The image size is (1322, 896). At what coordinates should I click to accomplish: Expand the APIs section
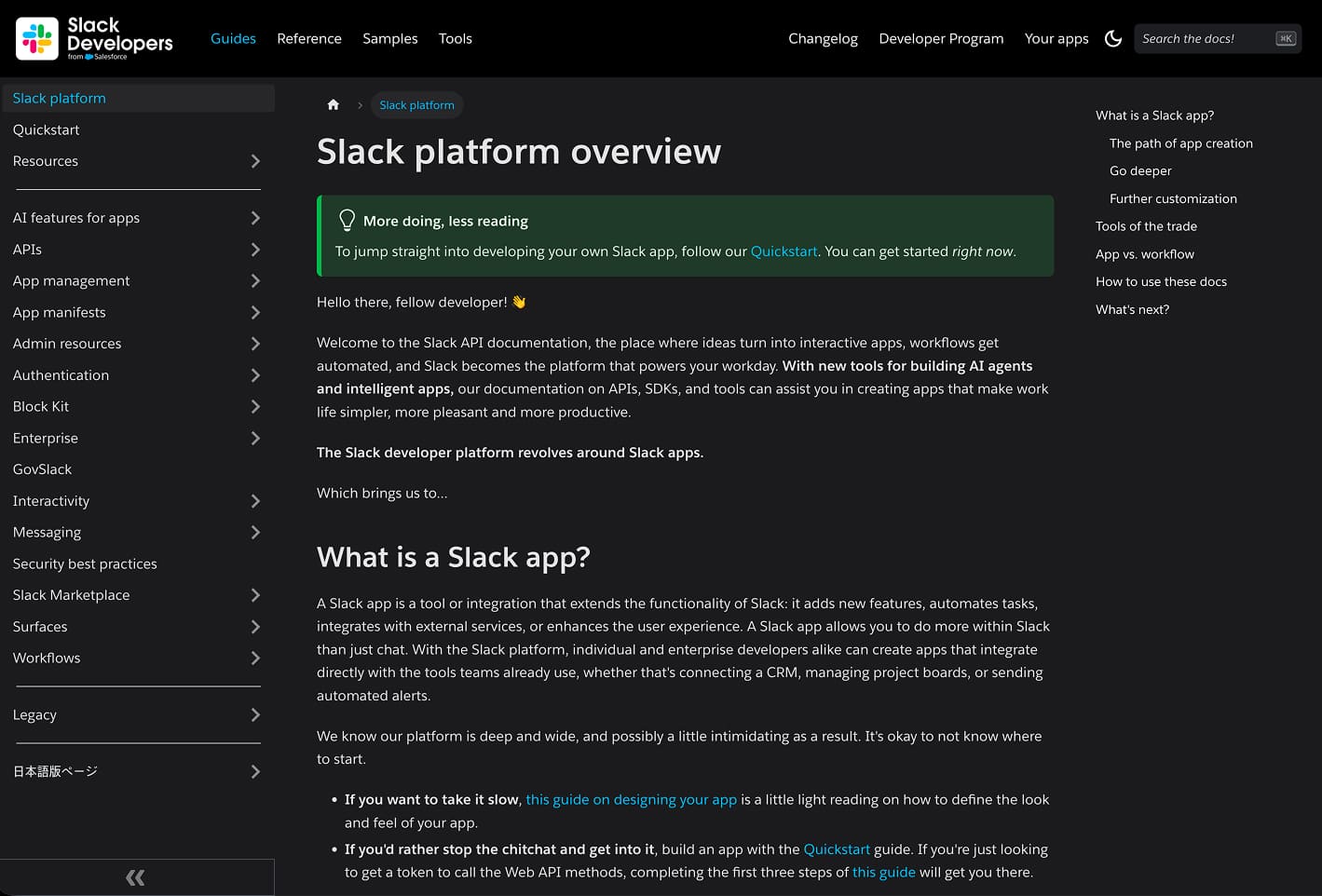255,249
